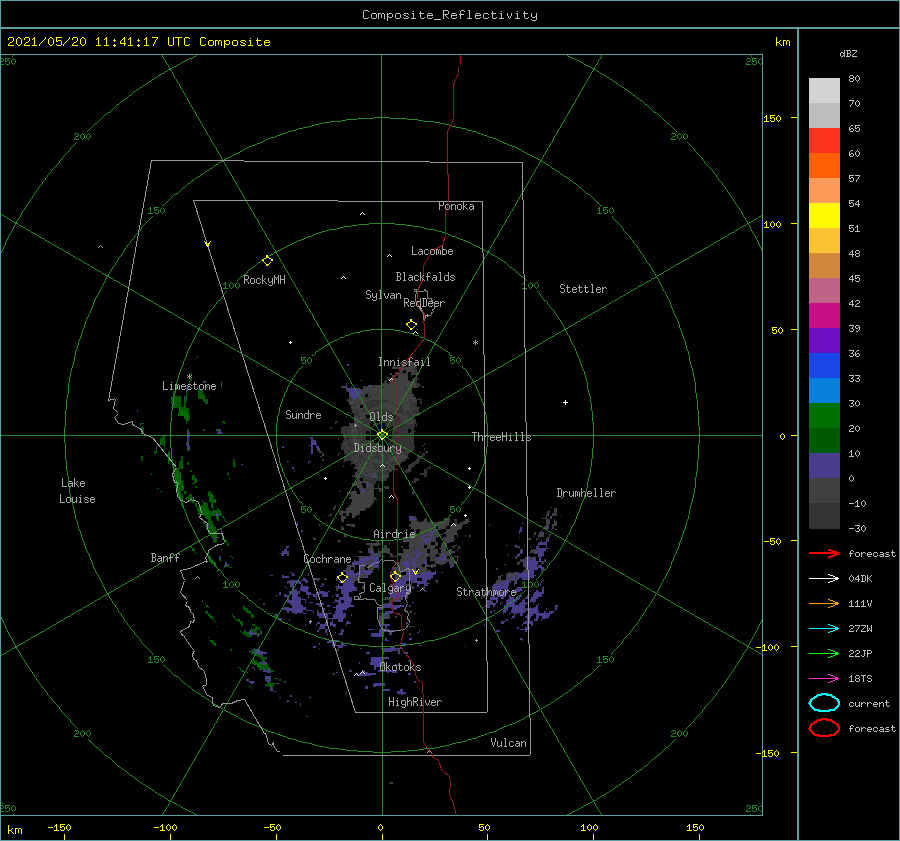Click the Lake Louise label
Viewport: 900px width, 841px height.
click(77, 491)
